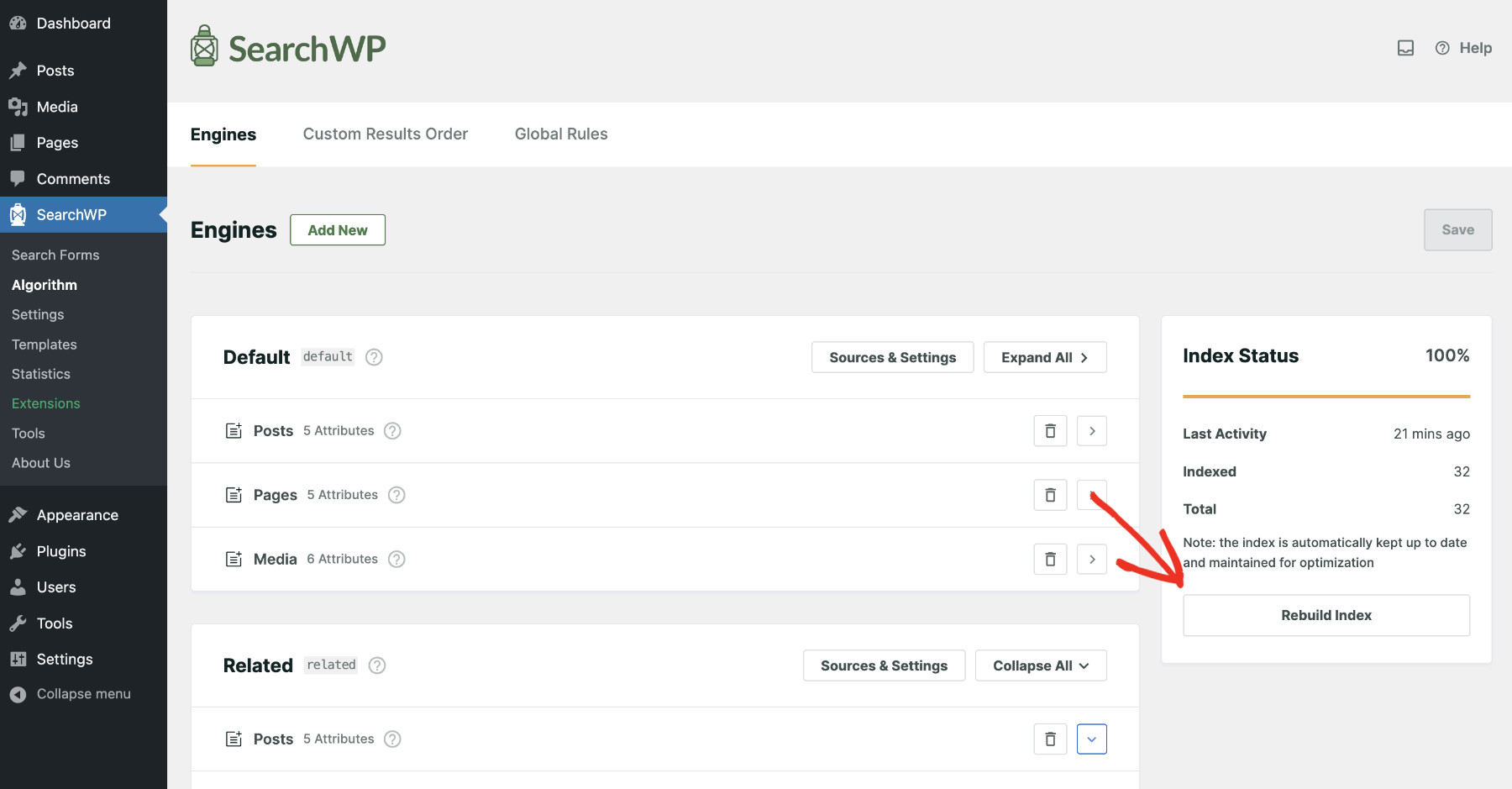This screenshot has width=1512, height=789.
Task: Click Add New engine button
Action: [338, 230]
